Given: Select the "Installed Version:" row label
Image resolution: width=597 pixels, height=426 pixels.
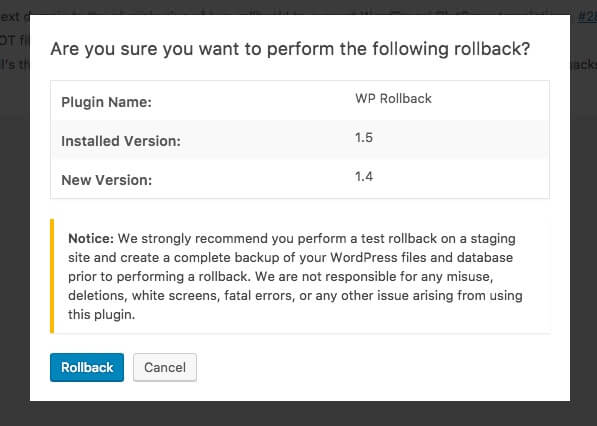Looking at the screenshot, I should 121,141.
